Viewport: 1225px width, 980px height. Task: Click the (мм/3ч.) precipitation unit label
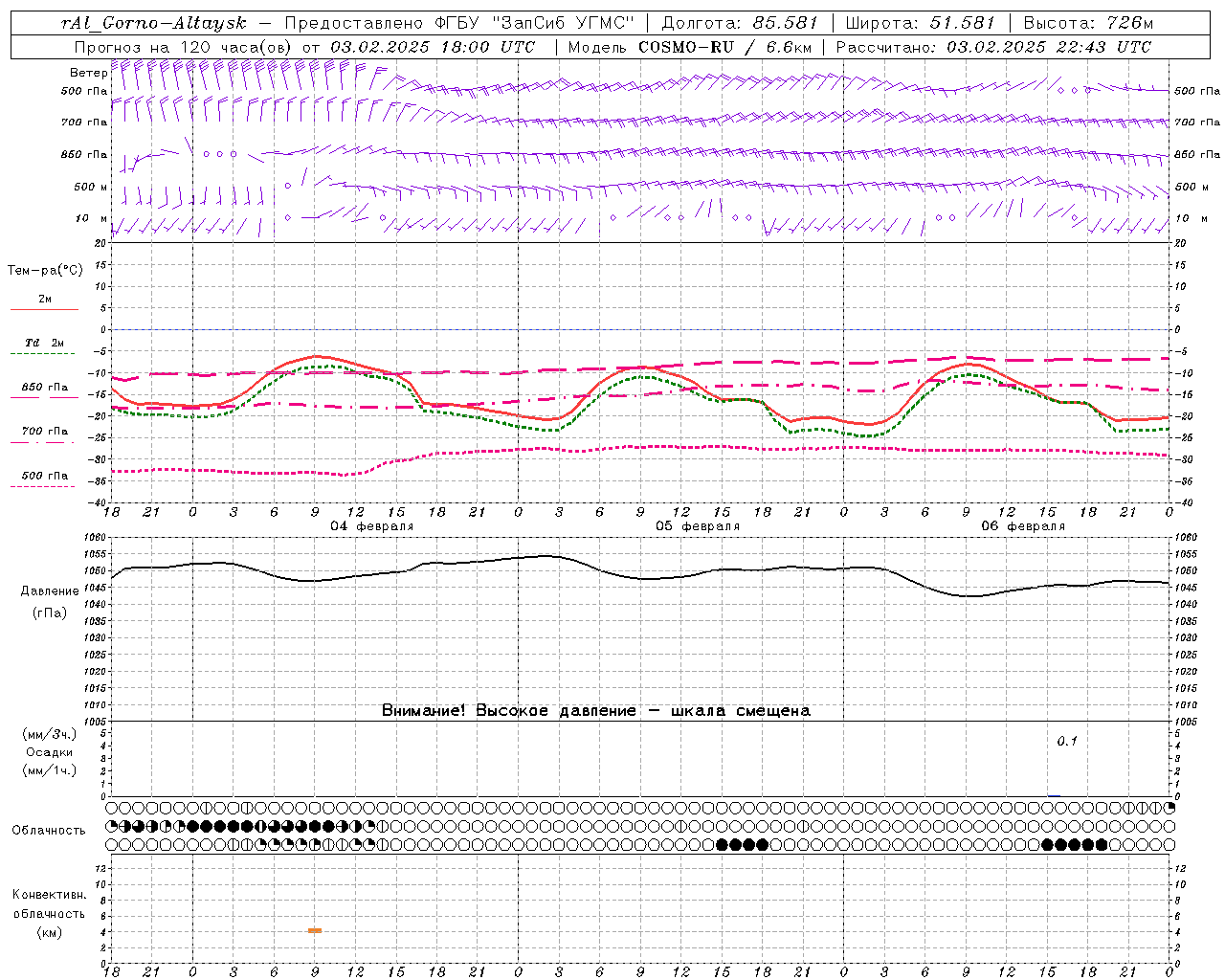point(50,734)
